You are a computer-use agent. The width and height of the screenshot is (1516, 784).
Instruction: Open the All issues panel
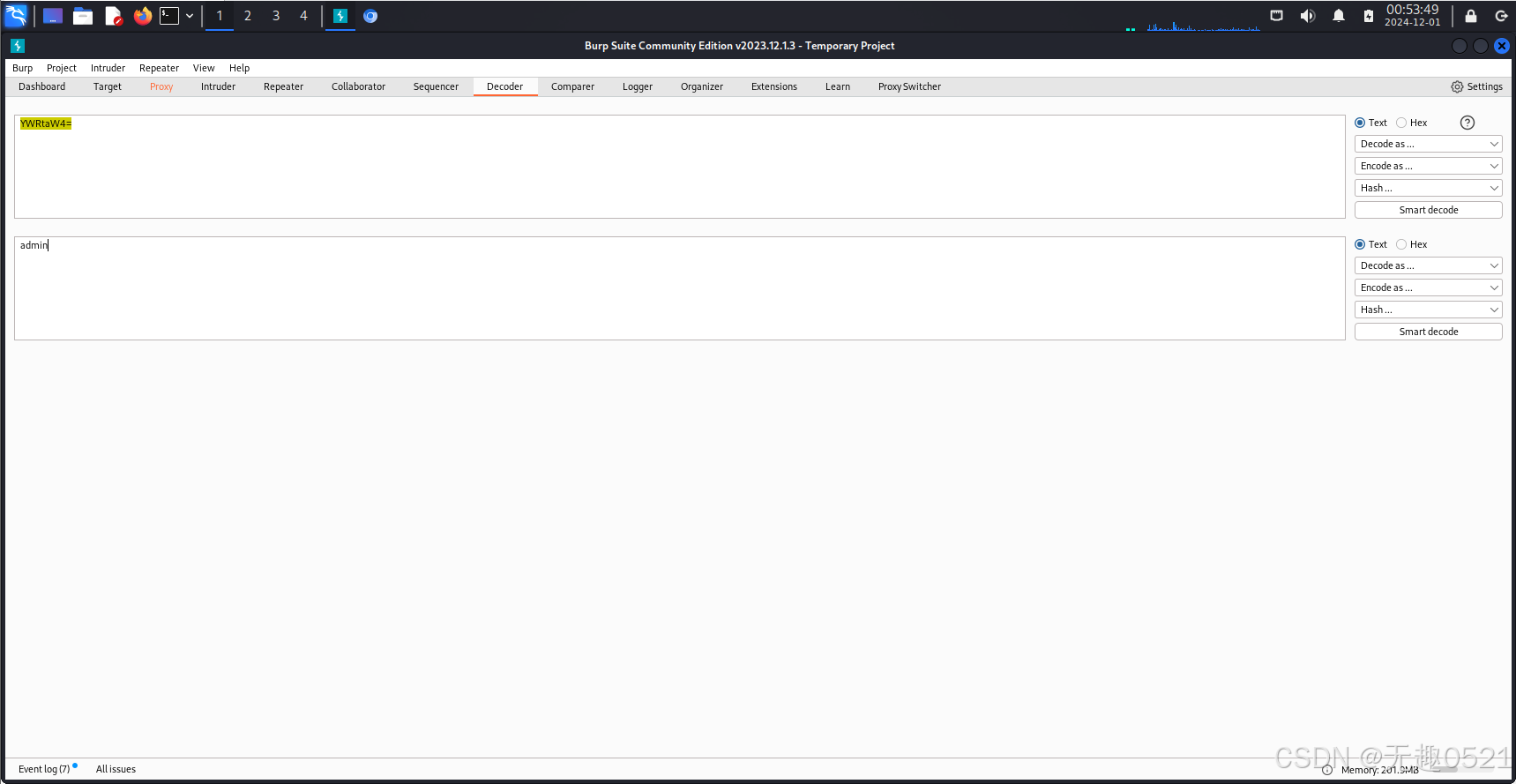(116, 769)
